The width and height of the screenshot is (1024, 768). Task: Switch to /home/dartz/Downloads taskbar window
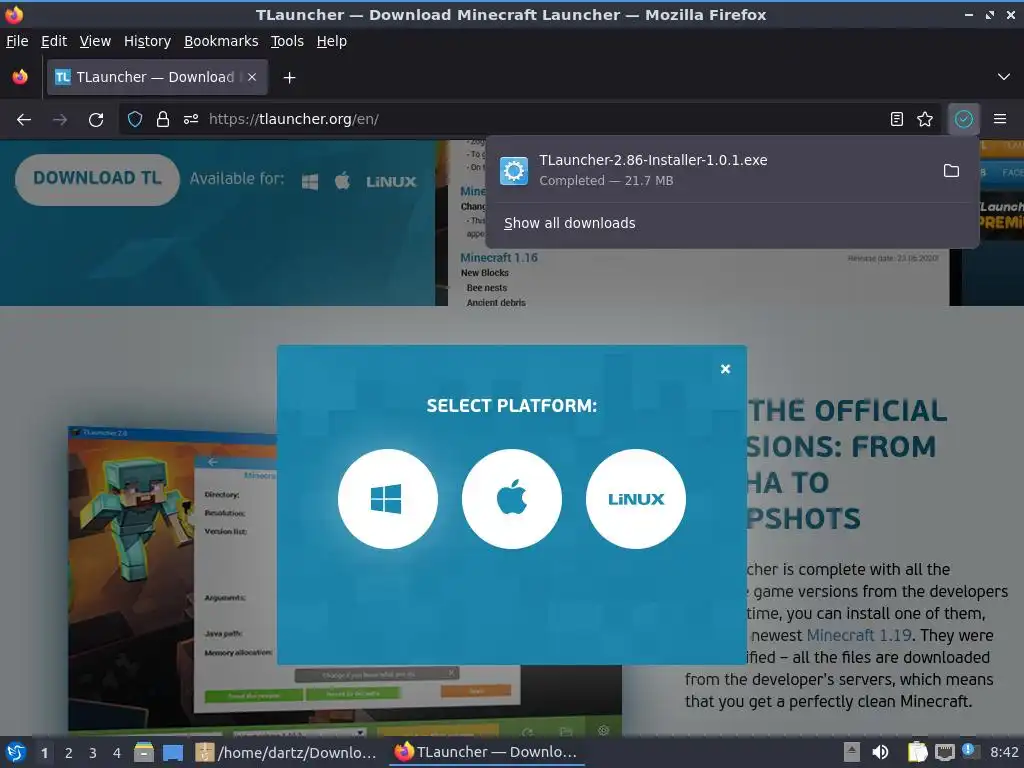click(x=286, y=752)
